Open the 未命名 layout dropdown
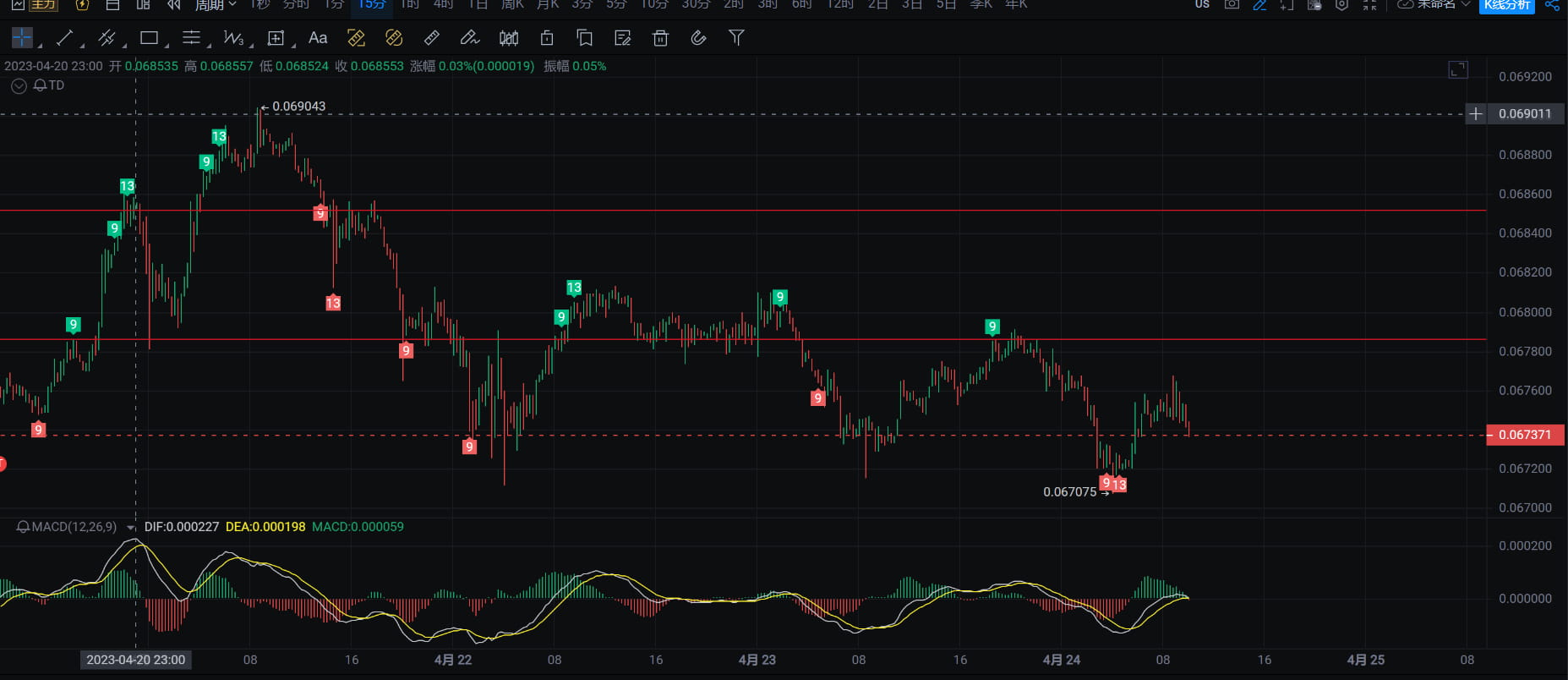The width and height of the screenshot is (1568, 680). pyautogui.click(x=1434, y=5)
